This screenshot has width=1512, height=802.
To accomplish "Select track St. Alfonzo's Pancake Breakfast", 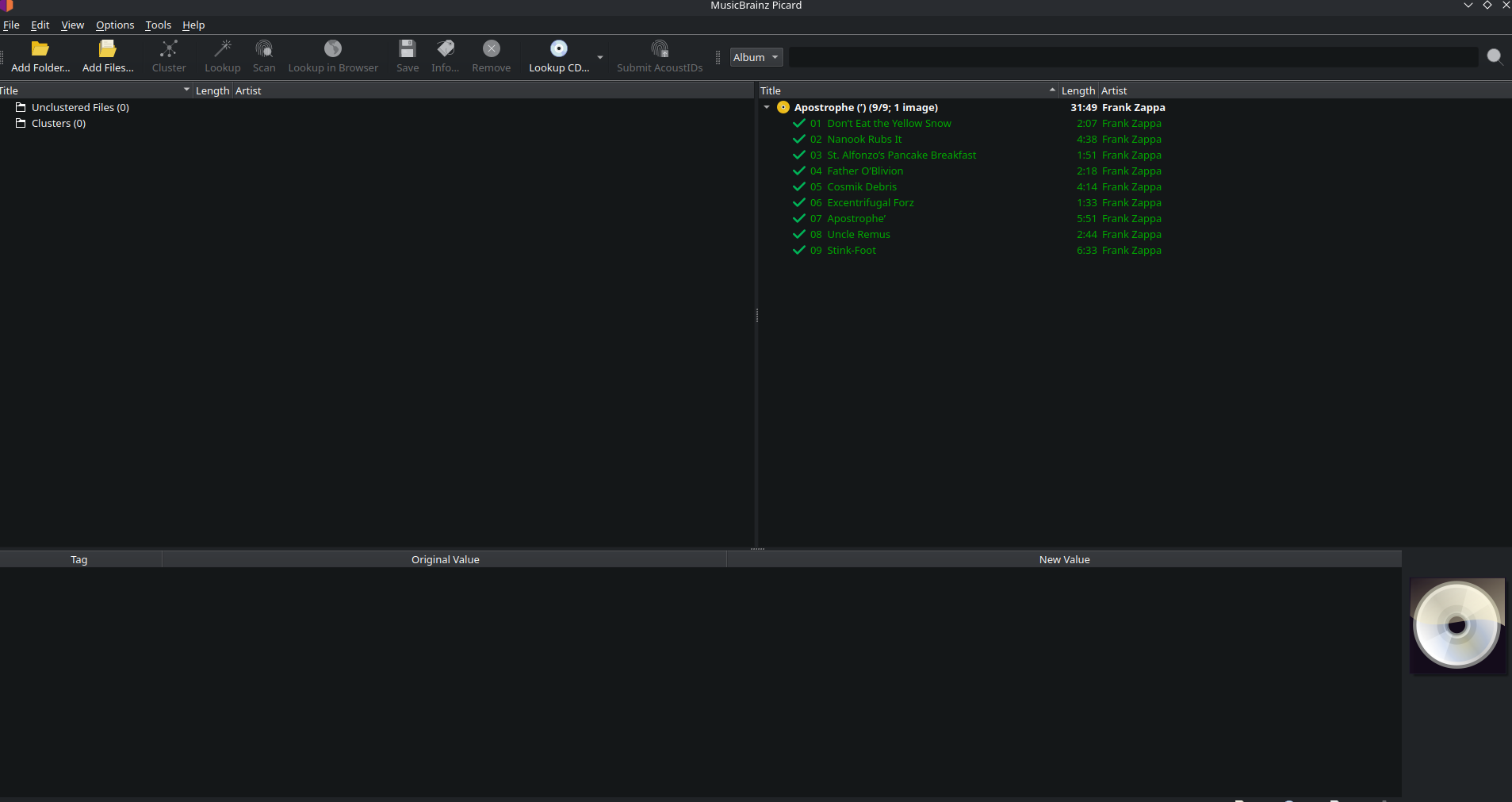I will click(901, 155).
